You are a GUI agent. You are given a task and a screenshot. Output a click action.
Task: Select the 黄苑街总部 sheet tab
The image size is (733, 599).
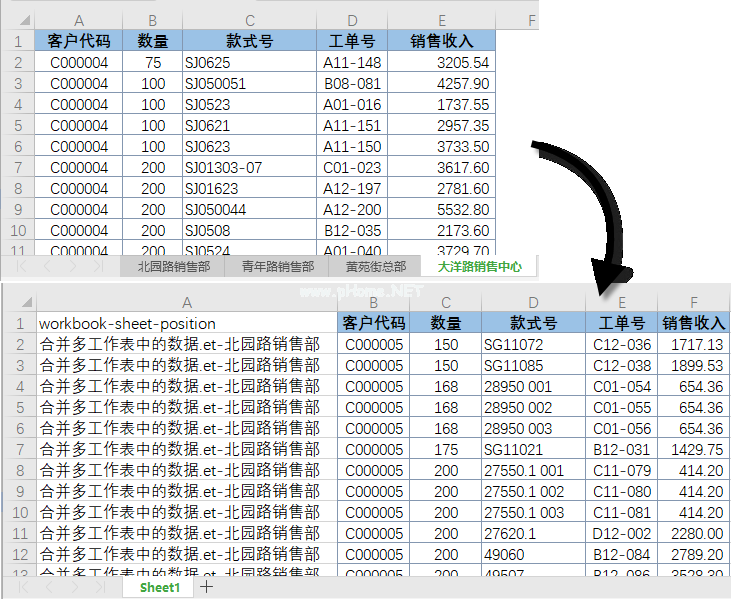click(376, 267)
